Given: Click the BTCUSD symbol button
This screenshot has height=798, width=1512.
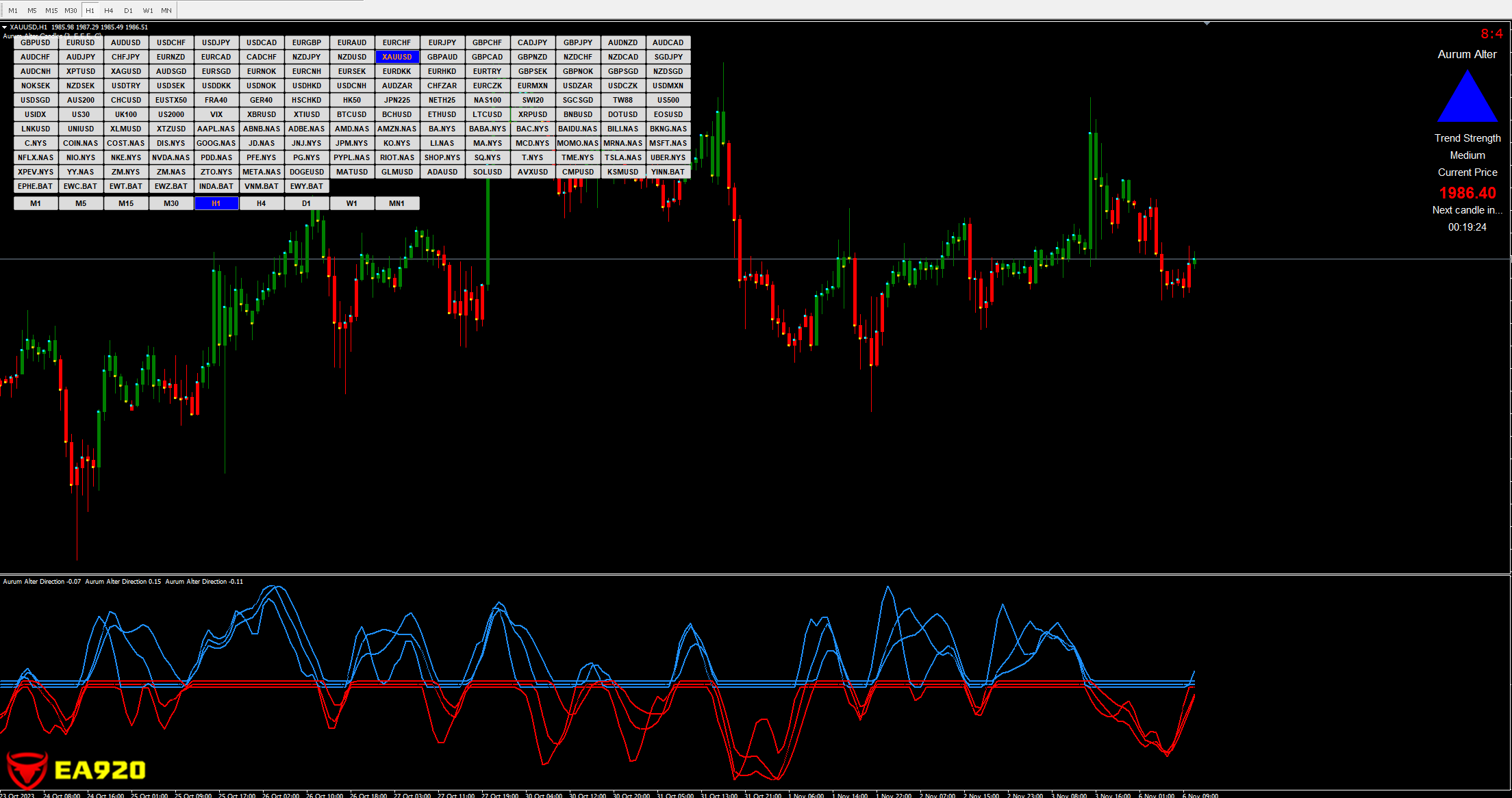Looking at the screenshot, I should tap(352, 114).
